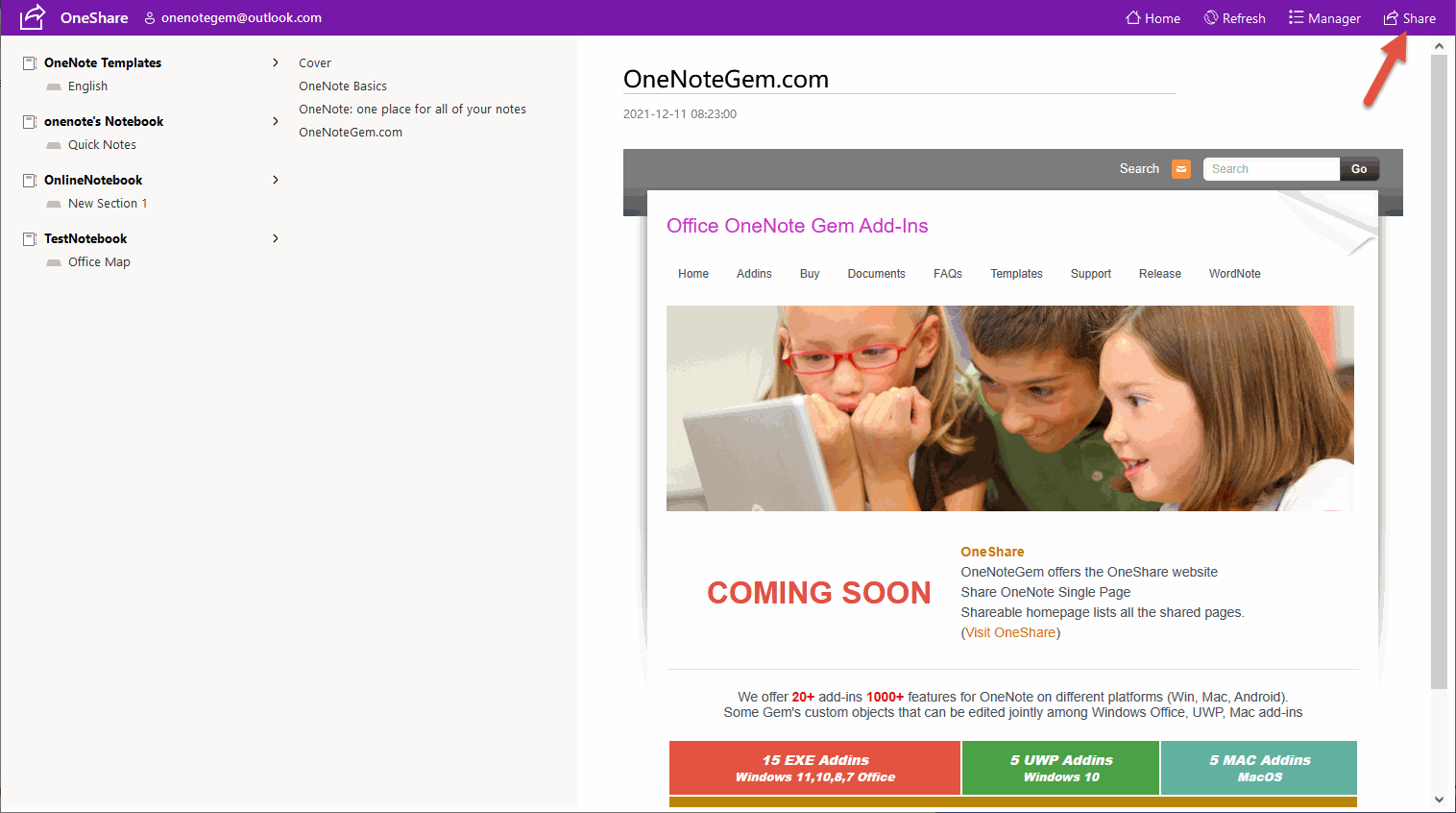Open the Quick Notes section
The width and height of the screenshot is (1456, 813).
102,145
